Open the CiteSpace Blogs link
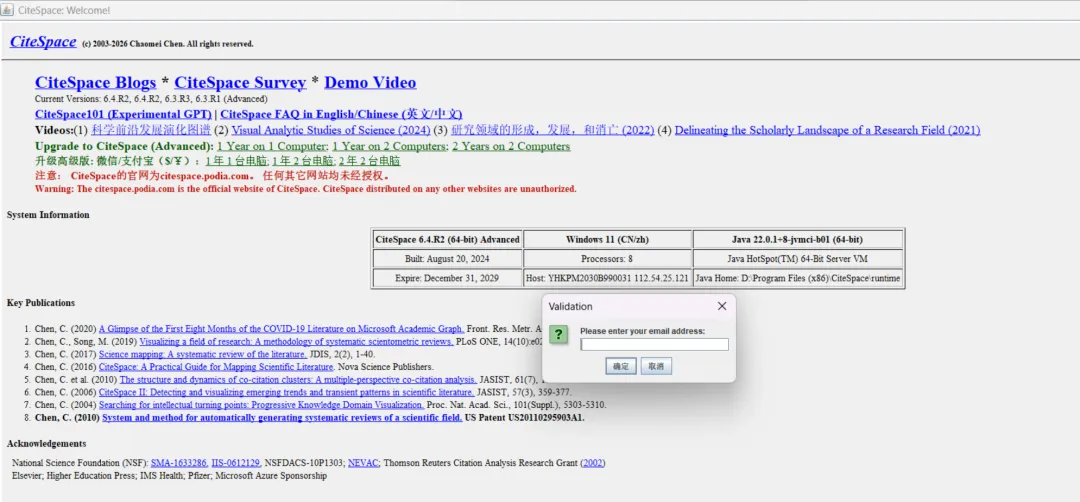The height and width of the screenshot is (502, 1080). (x=96, y=83)
